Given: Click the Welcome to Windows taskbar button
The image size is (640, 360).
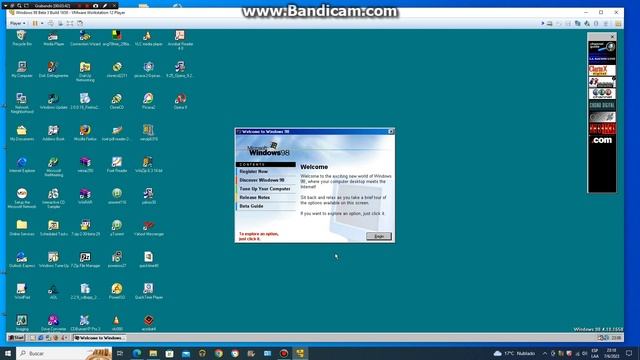Looking at the screenshot, I should click(x=99, y=338).
